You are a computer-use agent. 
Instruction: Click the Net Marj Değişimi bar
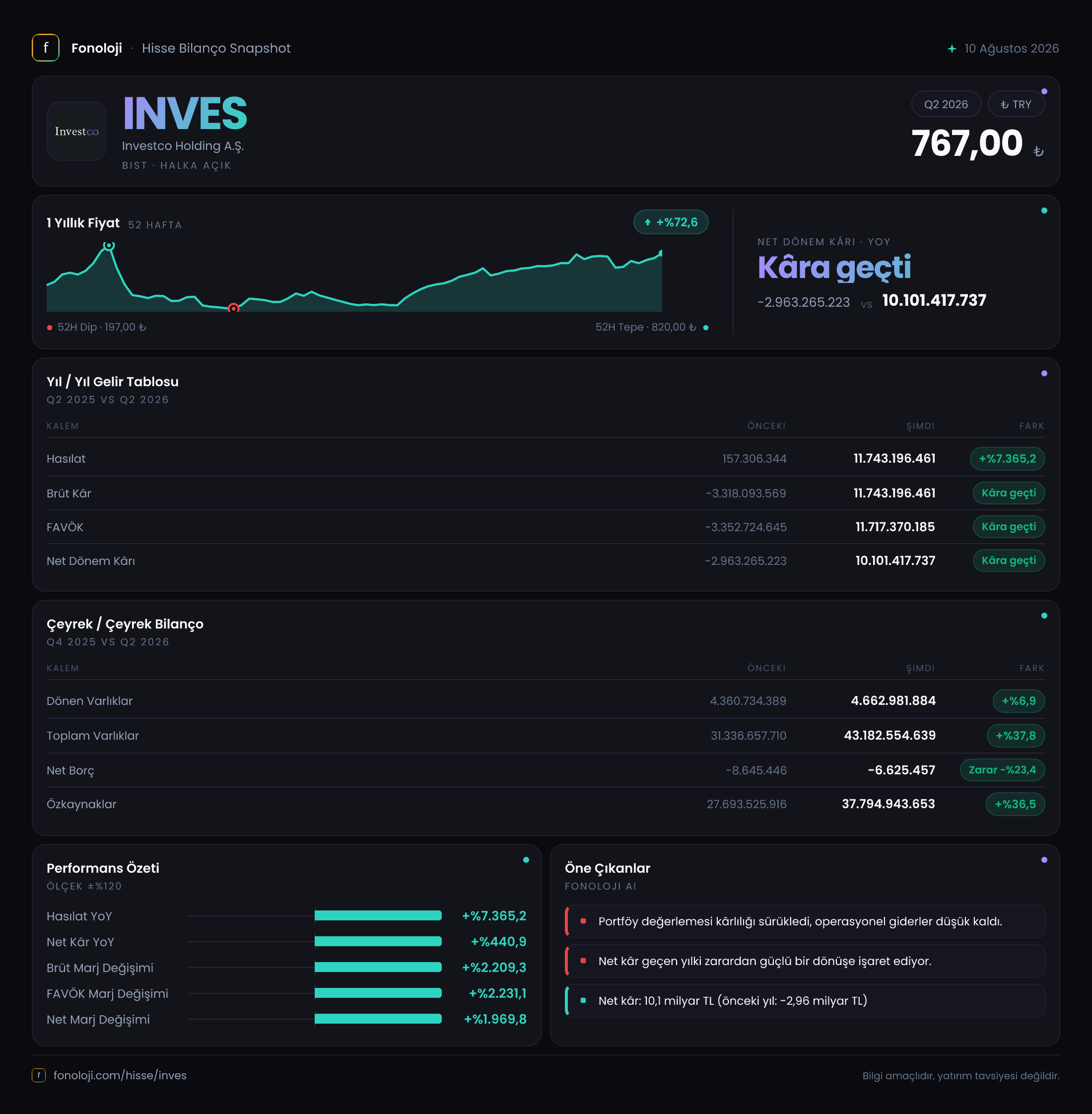(378, 1019)
